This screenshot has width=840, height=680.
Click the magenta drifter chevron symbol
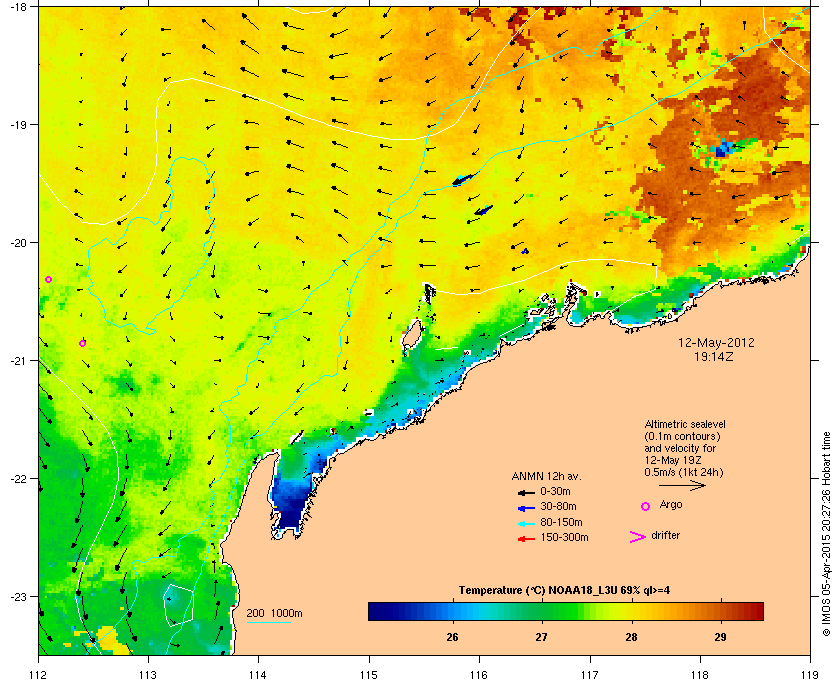(x=638, y=537)
